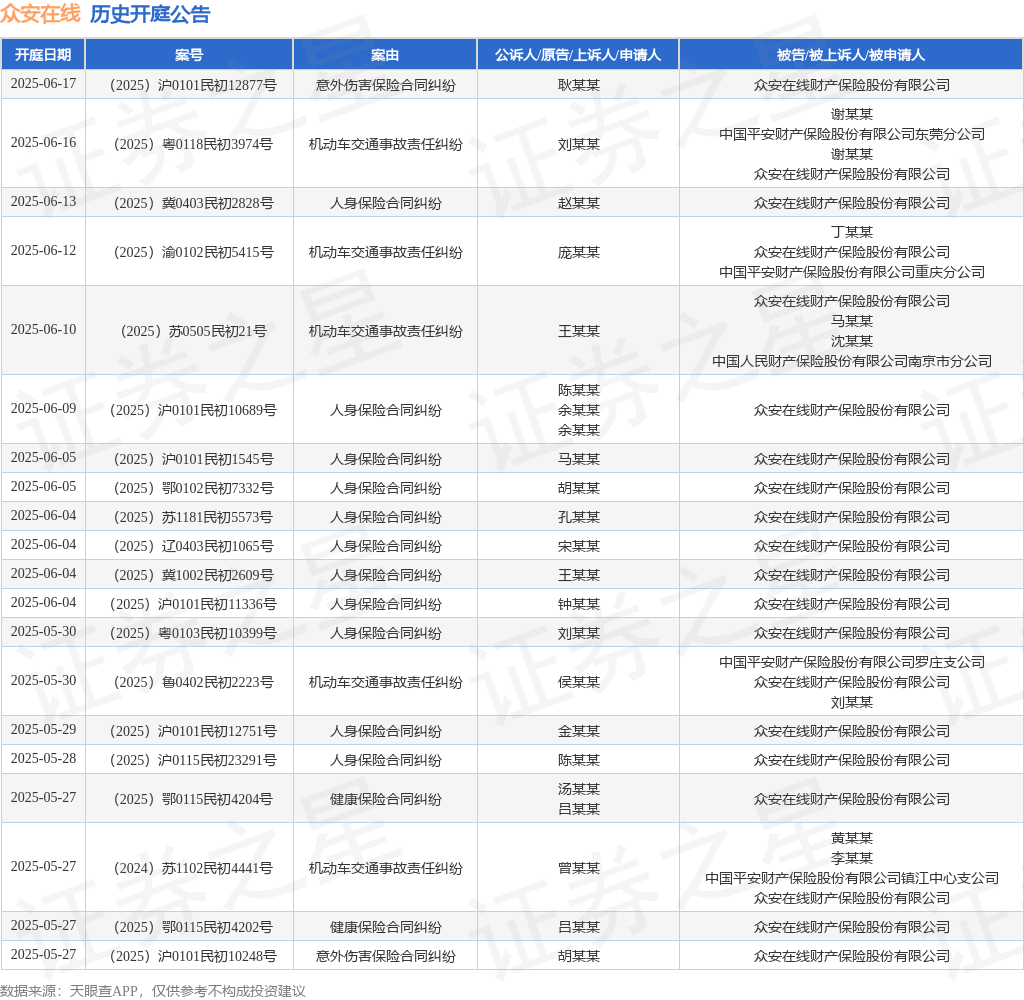The height and width of the screenshot is (1000, 1024).
Task: Click defendant 丁某某
Action: click(852, 232)
